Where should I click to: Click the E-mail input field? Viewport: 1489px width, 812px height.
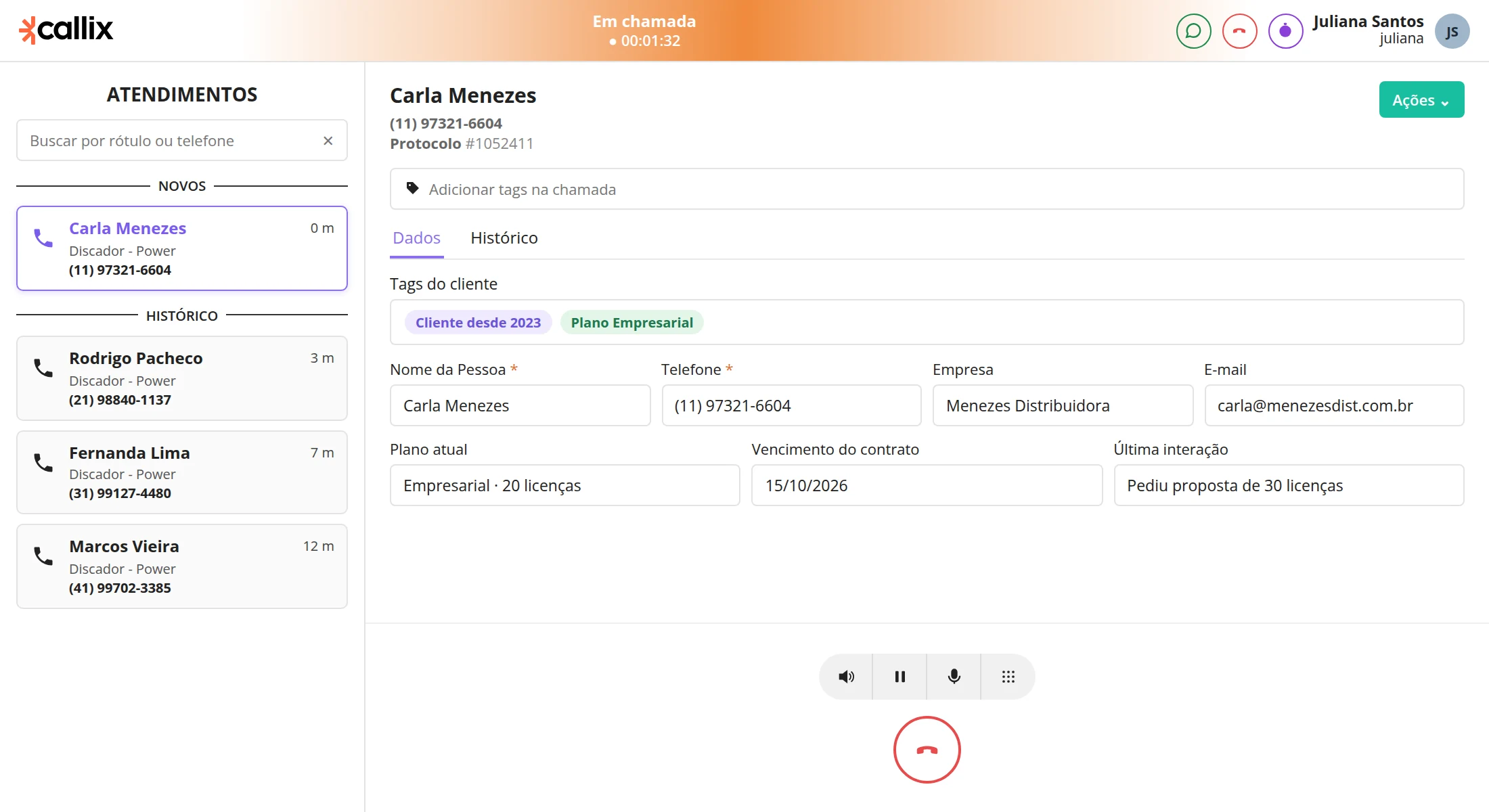pyautogui.click(x=1334, y=406)
